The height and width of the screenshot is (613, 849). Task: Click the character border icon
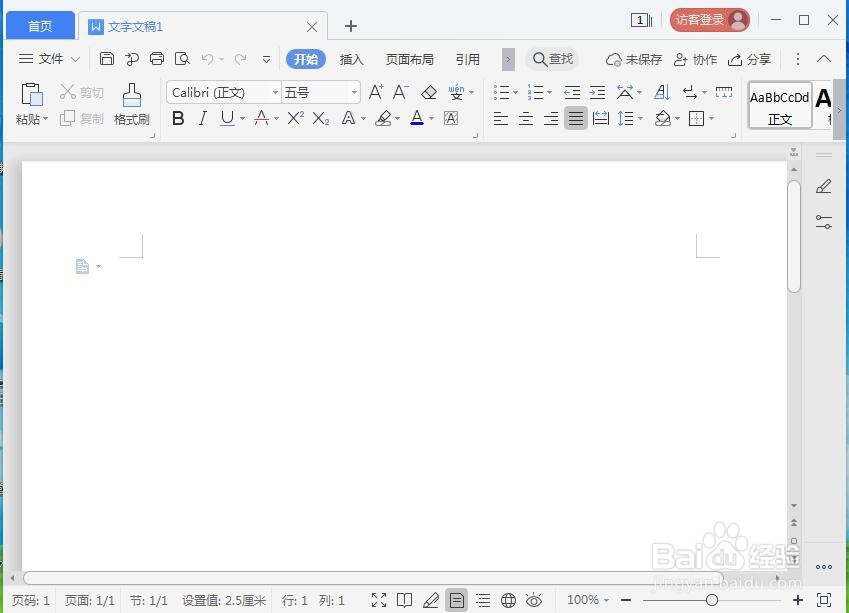451,118
